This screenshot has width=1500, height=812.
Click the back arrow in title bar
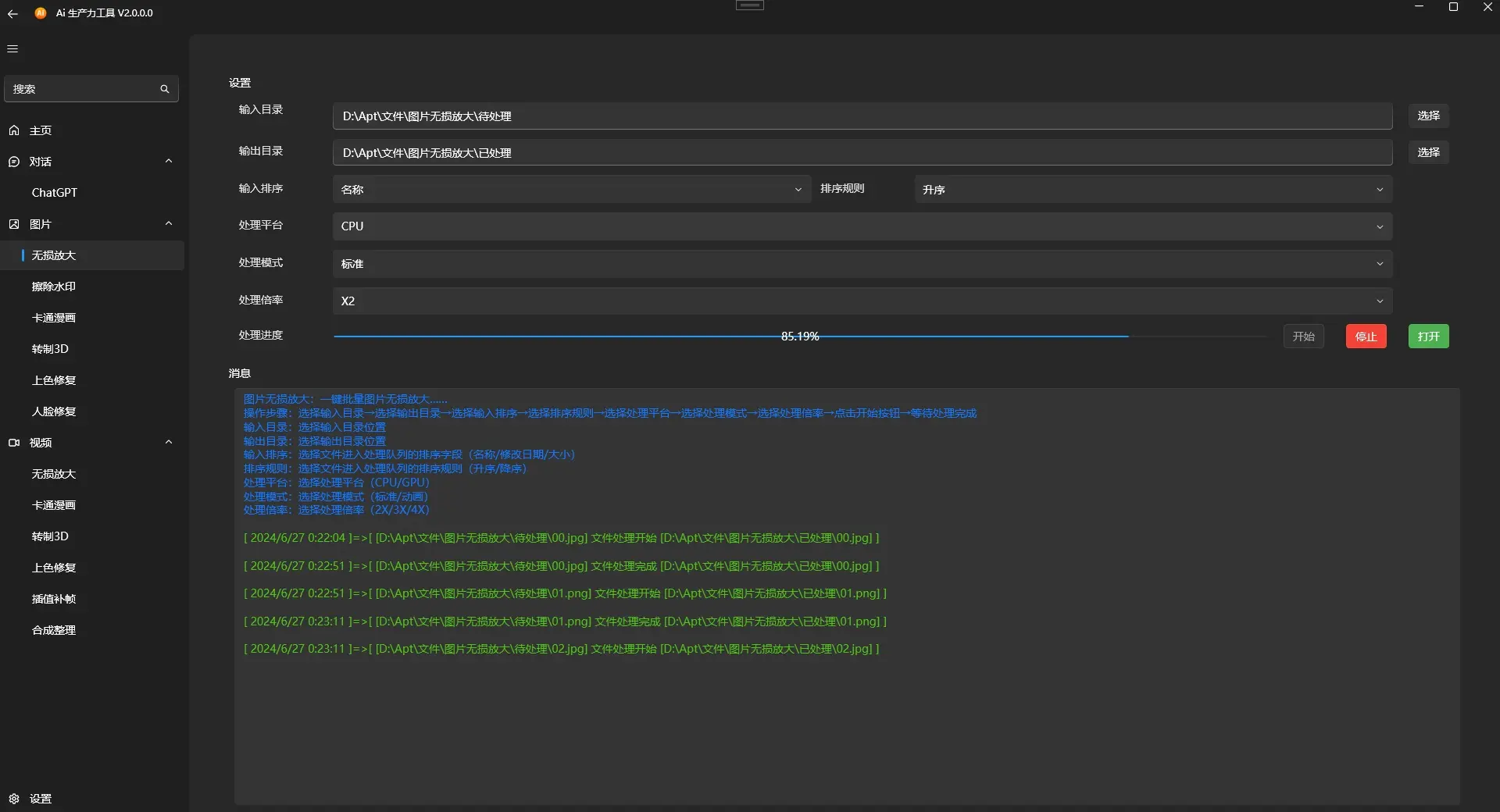click(x=12, y=13)
